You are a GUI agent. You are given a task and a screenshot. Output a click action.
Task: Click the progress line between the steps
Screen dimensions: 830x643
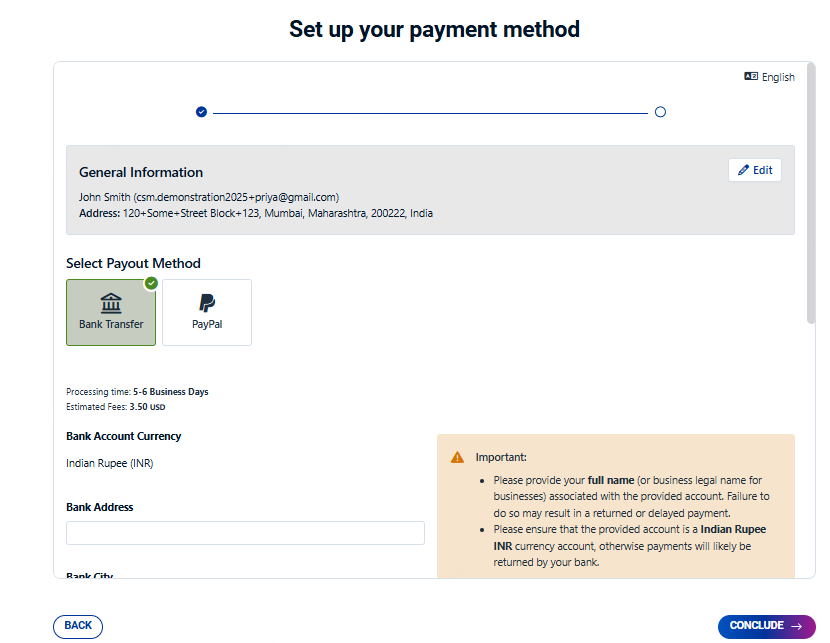point(430,112)
